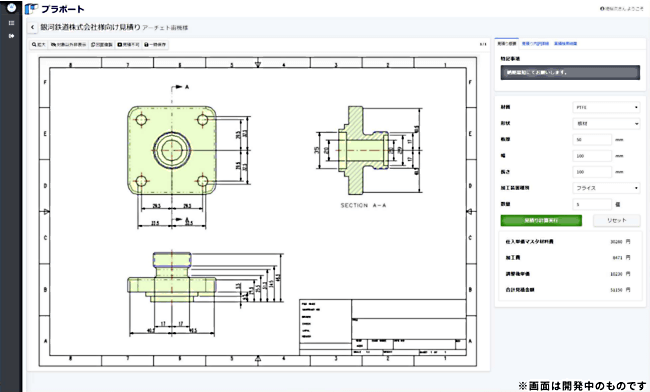Screen dimensions: 650x392
Task: Click the fourth drawing toolbar button, 見積不可
Action: (x=128, y=44)
